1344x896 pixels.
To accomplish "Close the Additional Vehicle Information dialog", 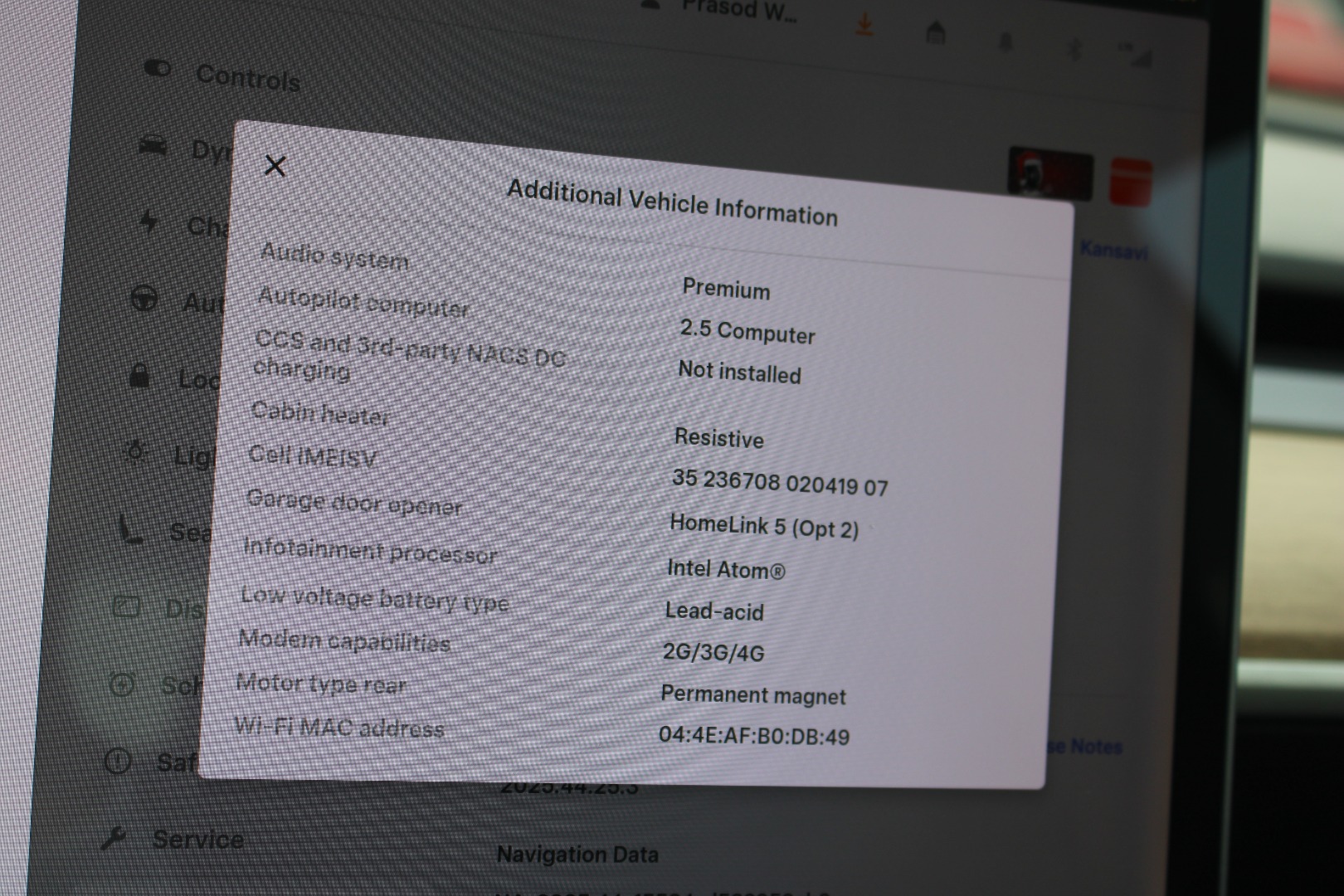I will (275, 166).
